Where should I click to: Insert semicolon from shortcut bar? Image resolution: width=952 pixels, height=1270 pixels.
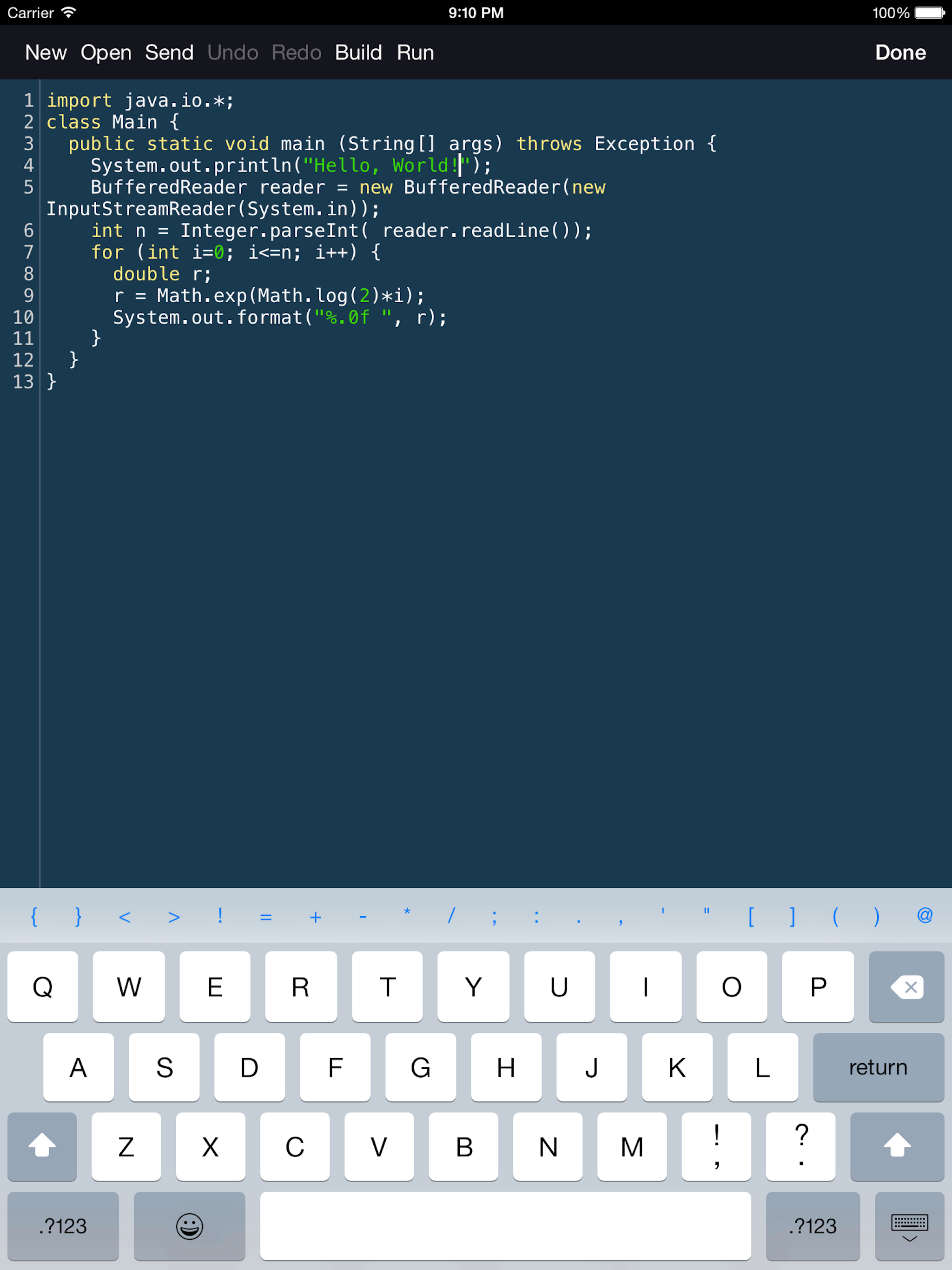494,916
